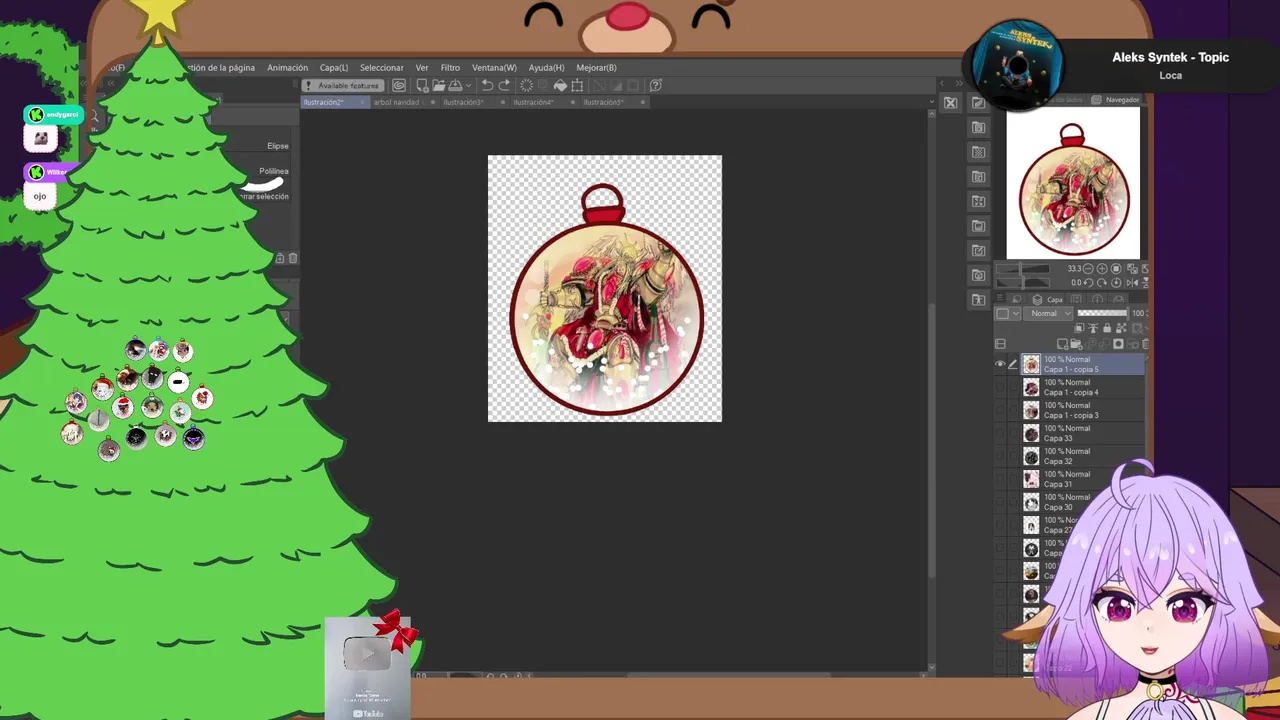Click the Lock layer icon

point(1107,328)
